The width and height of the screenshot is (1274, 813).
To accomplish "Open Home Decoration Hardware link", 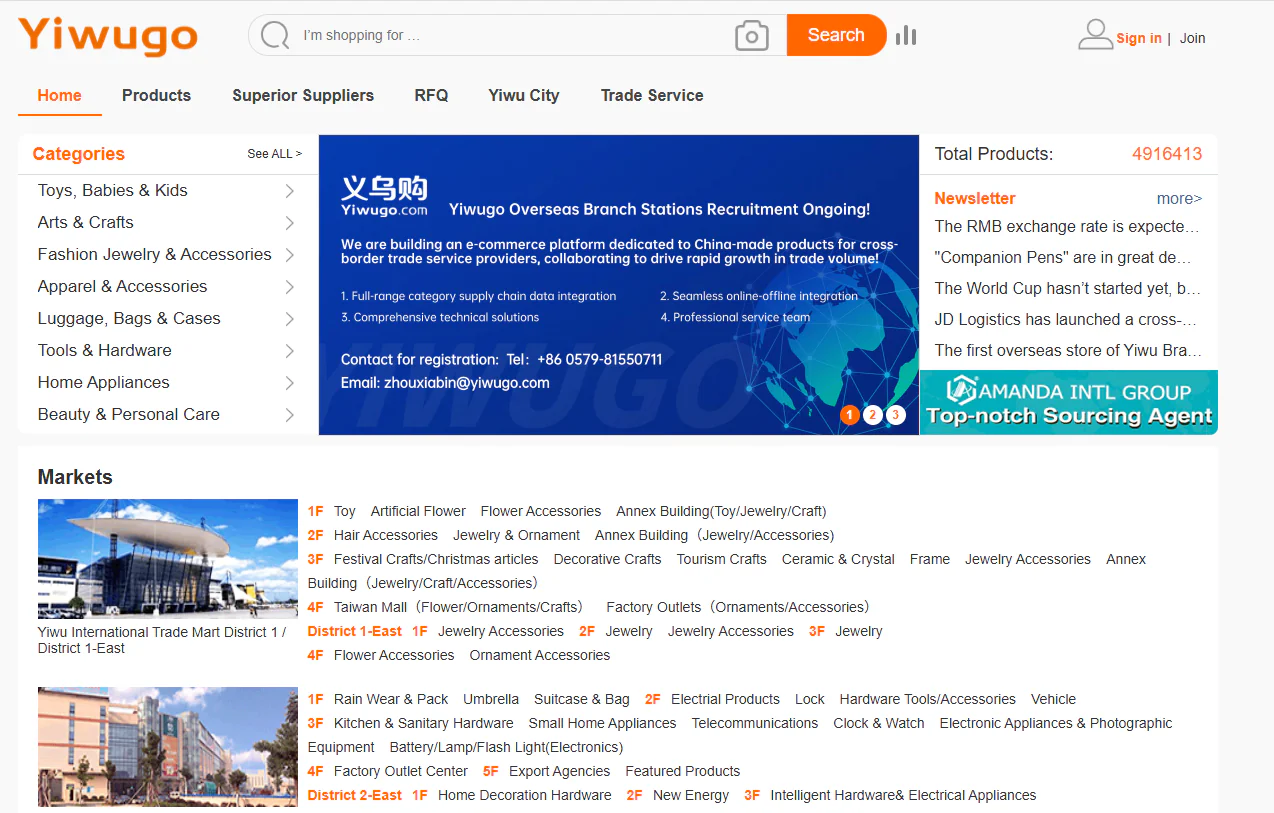I will click(x=525, y=795).
